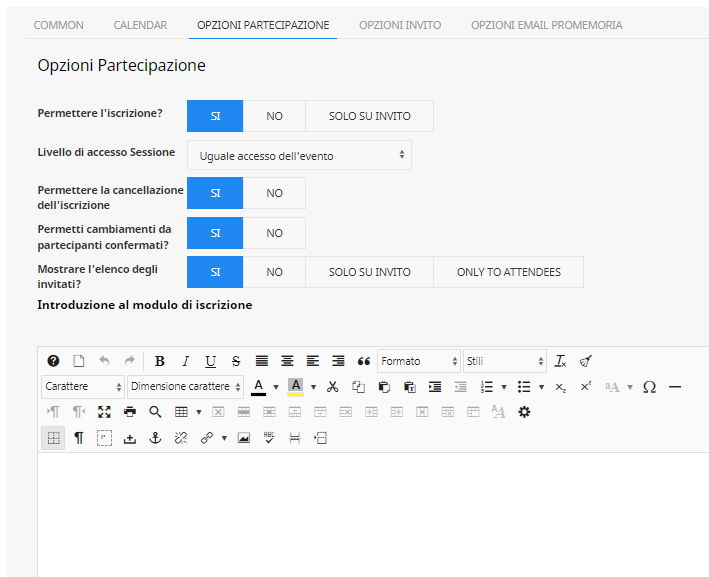Click inside the editor text area
Viewport: 709px width, 577px height.
373,515
